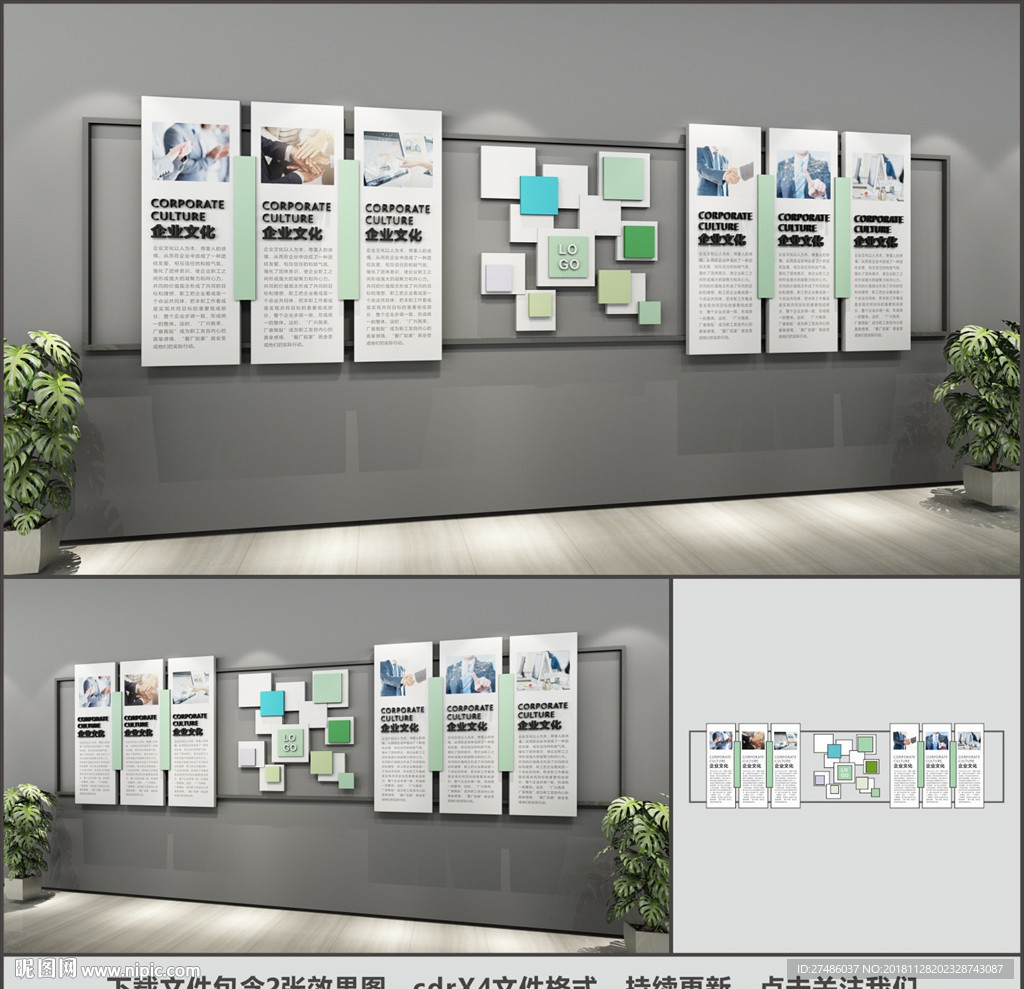The image size is (1024, 989).
Task: Select the cyan square in the bottom-left render
Action: tap(272, 703)
